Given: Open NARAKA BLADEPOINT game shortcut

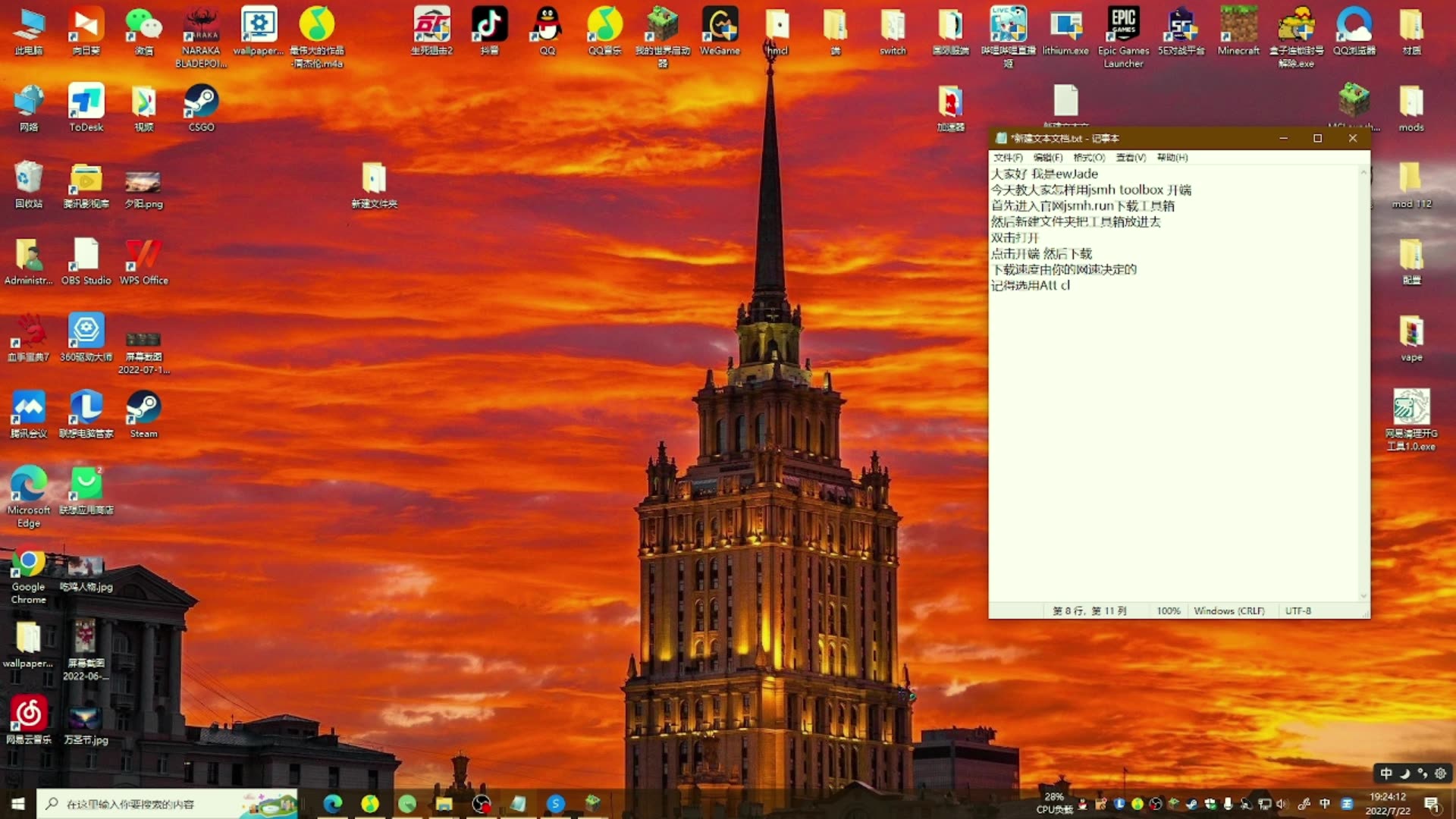Looking at the screenshot, I should click(x=201, y=37).
